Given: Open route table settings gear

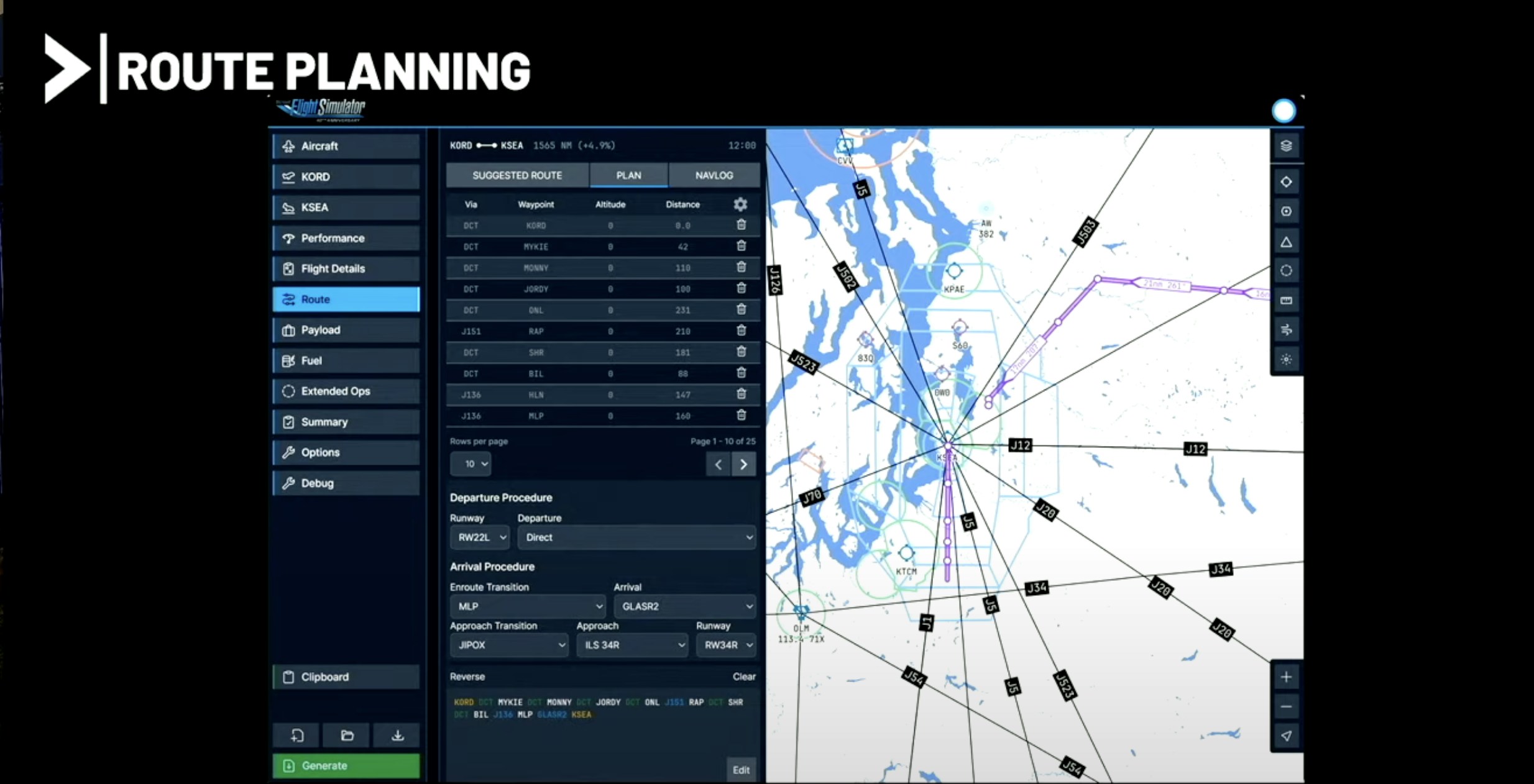Looking at the screenshot, I should (x=740, y=204).
